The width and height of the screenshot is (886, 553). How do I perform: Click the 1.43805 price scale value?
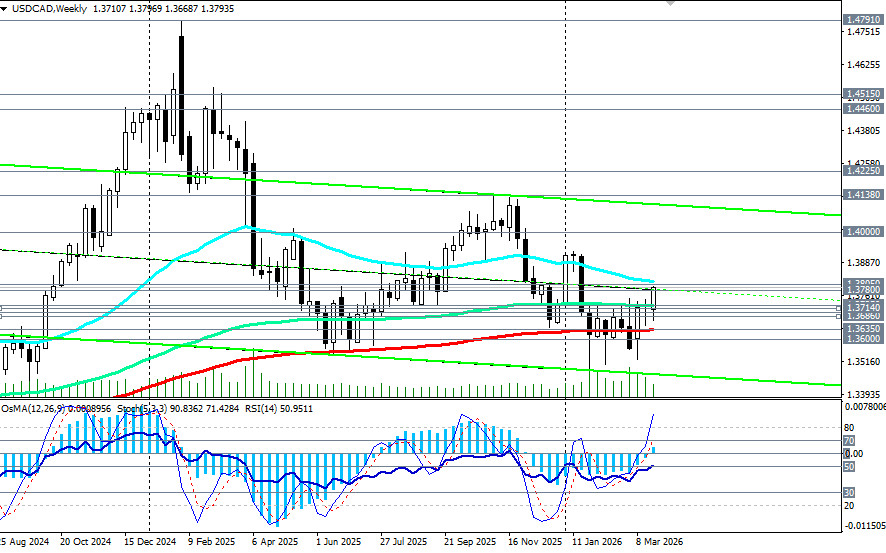click(x=865, y=131)
